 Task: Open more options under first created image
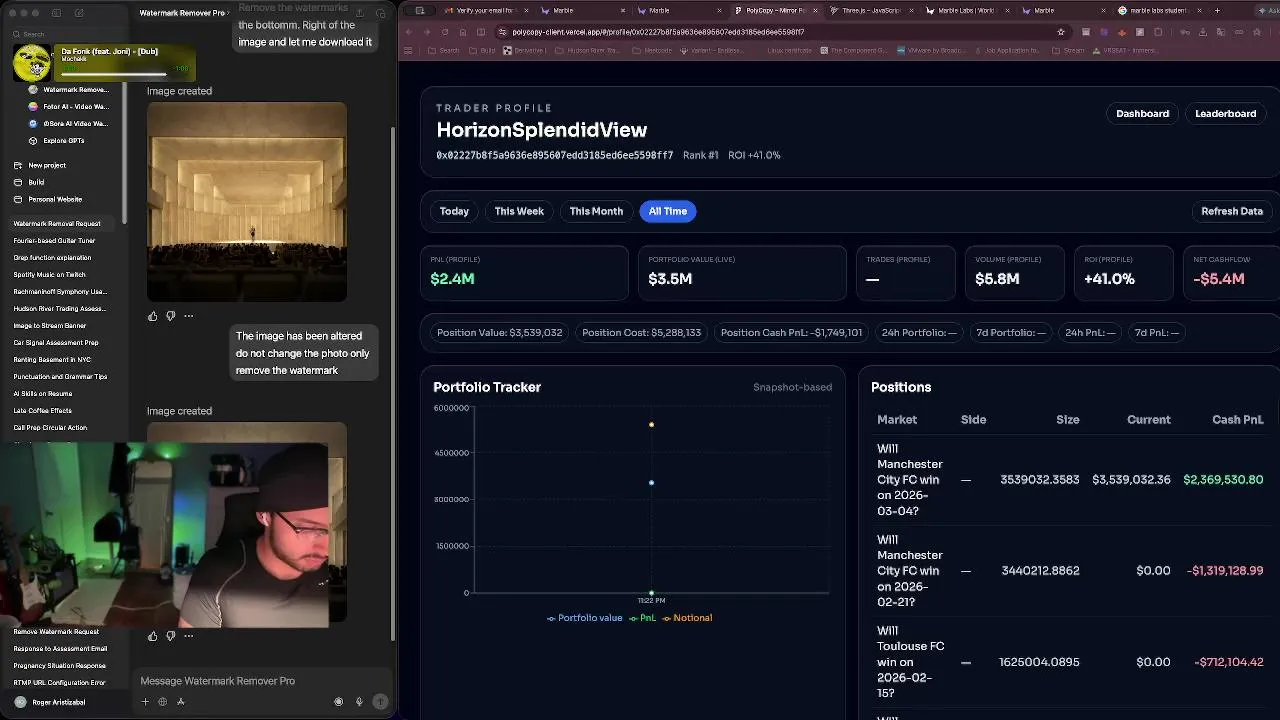tap(188, 316)
